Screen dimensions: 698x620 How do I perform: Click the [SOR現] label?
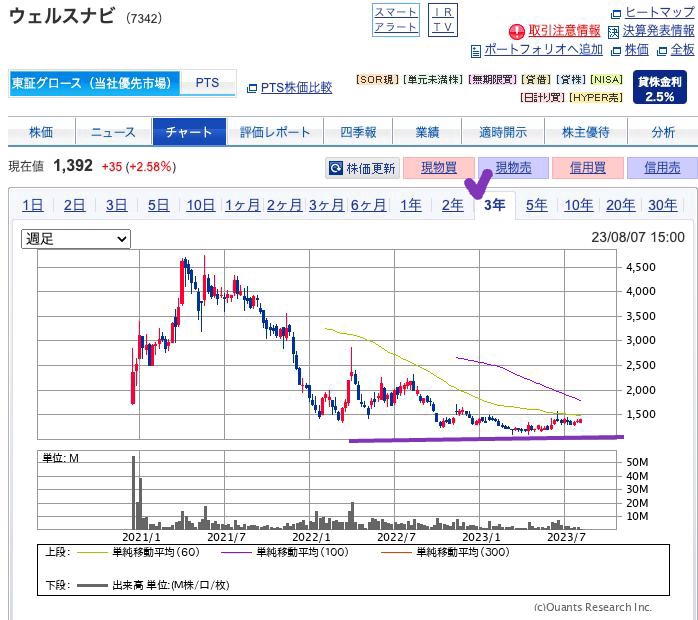coord(377,80)
